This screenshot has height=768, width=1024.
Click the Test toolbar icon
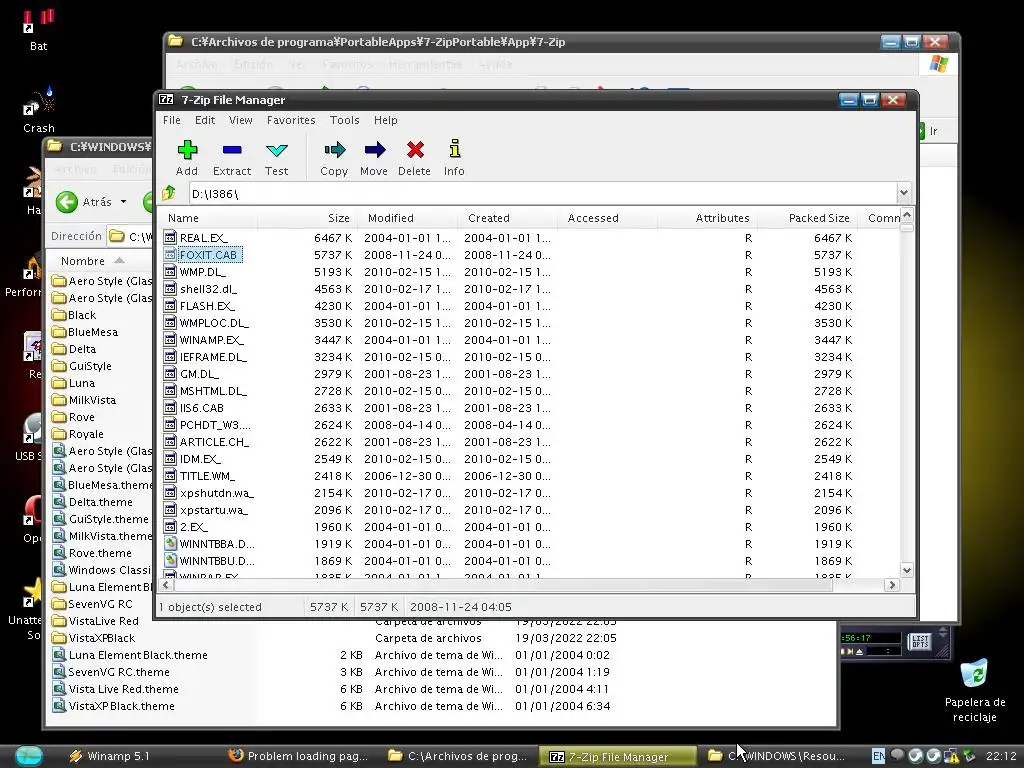tap(276, 150)
